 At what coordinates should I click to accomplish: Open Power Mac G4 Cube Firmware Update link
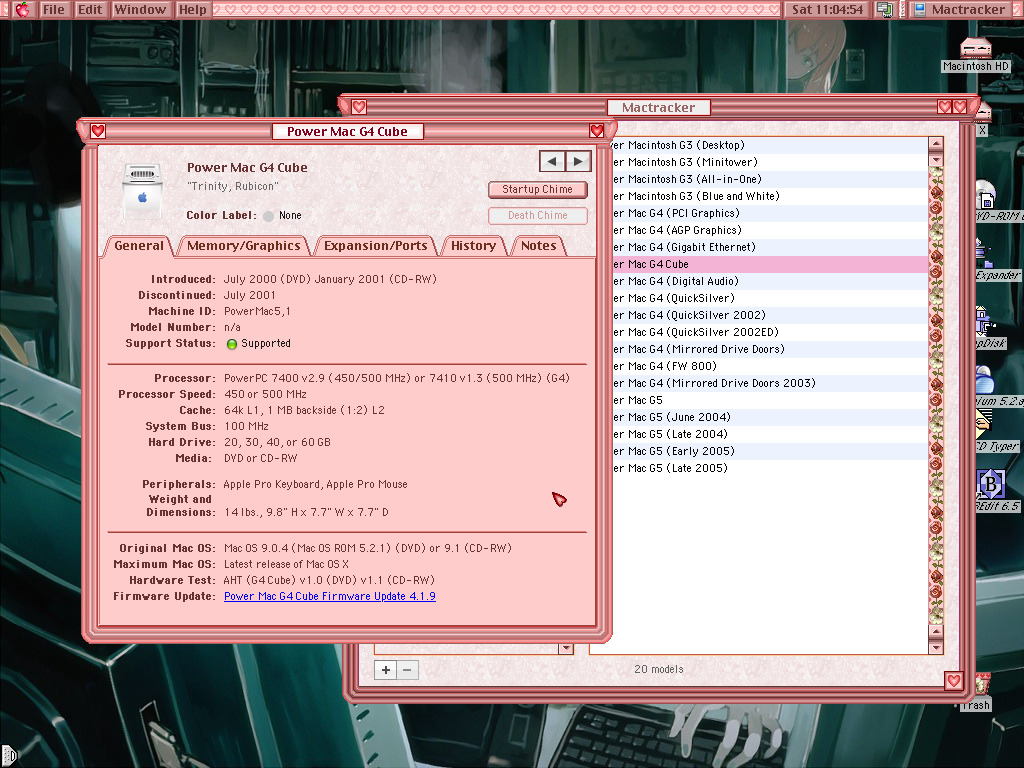pos(329,596)
